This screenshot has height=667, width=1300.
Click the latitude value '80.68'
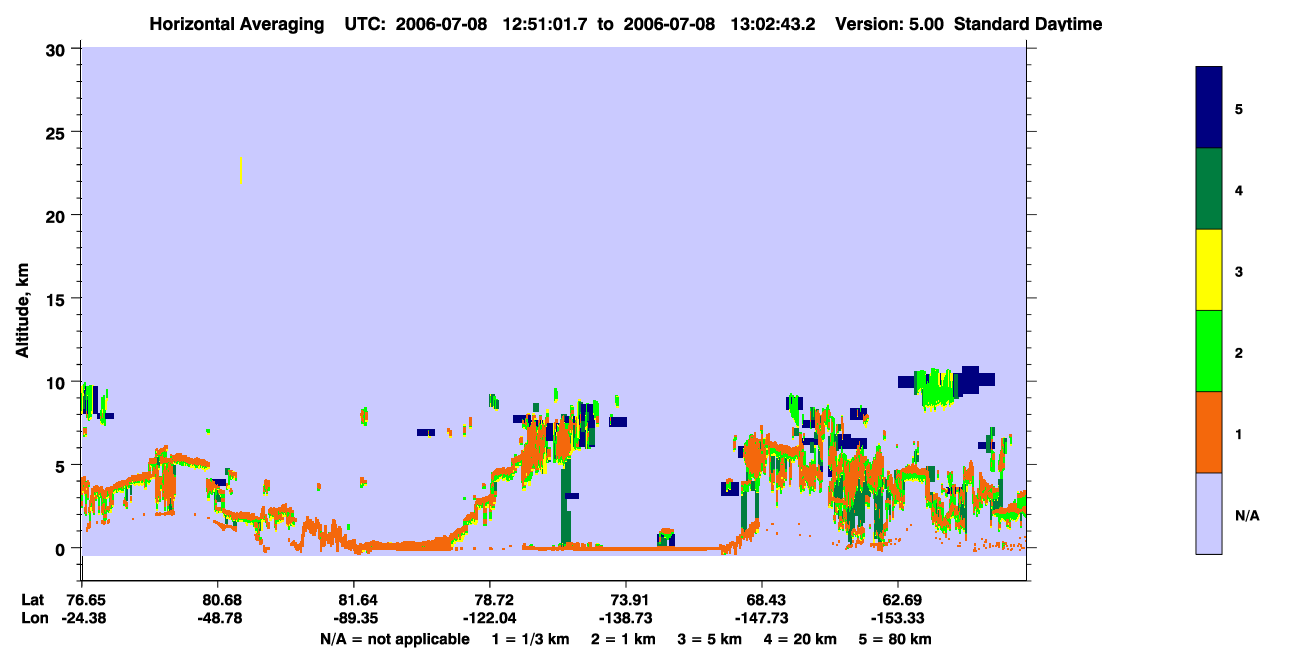click(223, 599)
